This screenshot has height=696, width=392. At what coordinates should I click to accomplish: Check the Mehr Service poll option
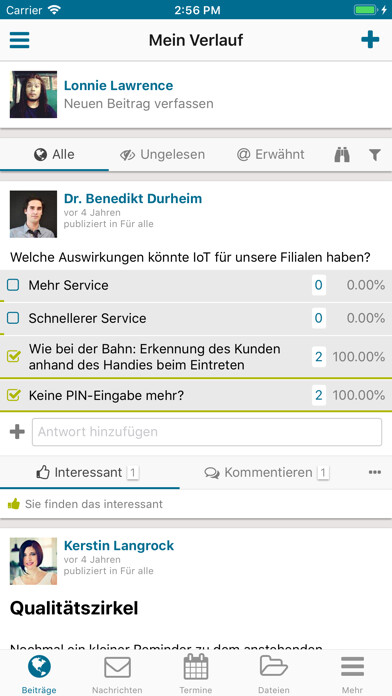13,285
